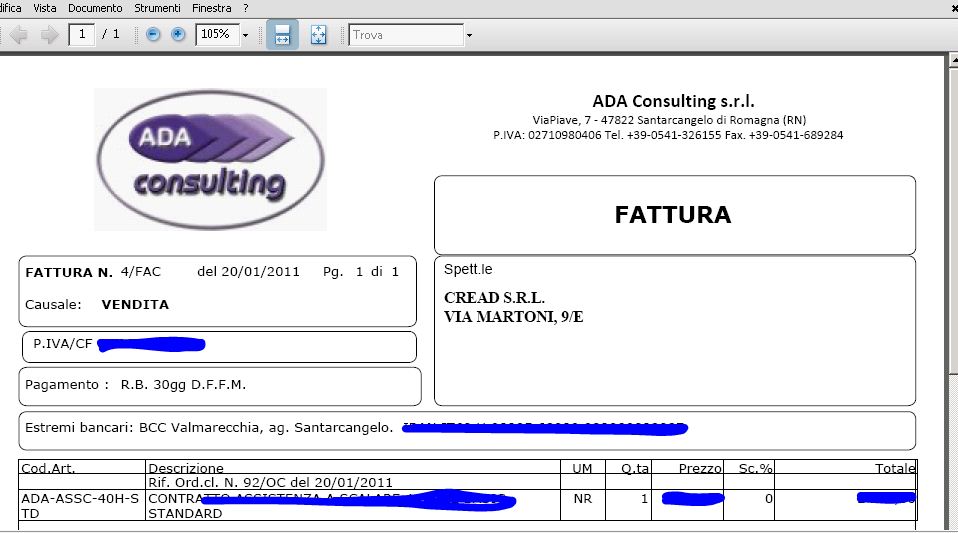Click the P.IVA 02710980406 contact line
Image resolution: width=958 pixels, height=533 pixels.
click(668, 135)
